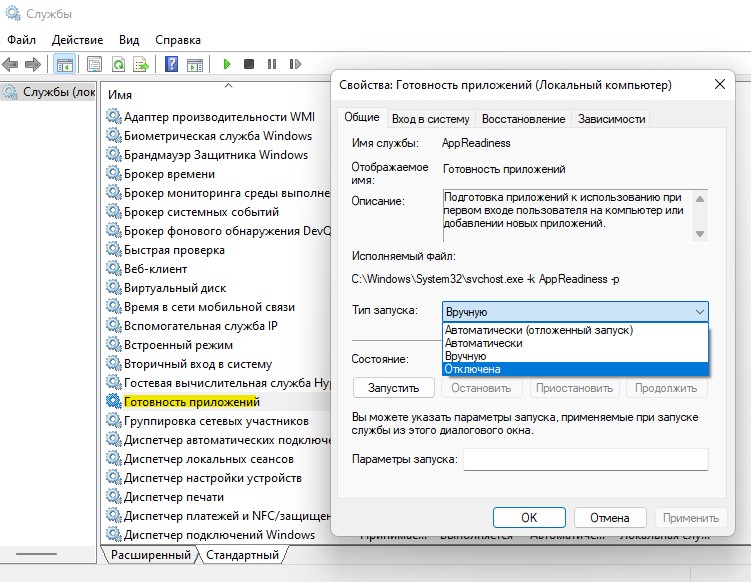
Task: Choose Автоматически (отложенный запуск) option
Action: 575,330
